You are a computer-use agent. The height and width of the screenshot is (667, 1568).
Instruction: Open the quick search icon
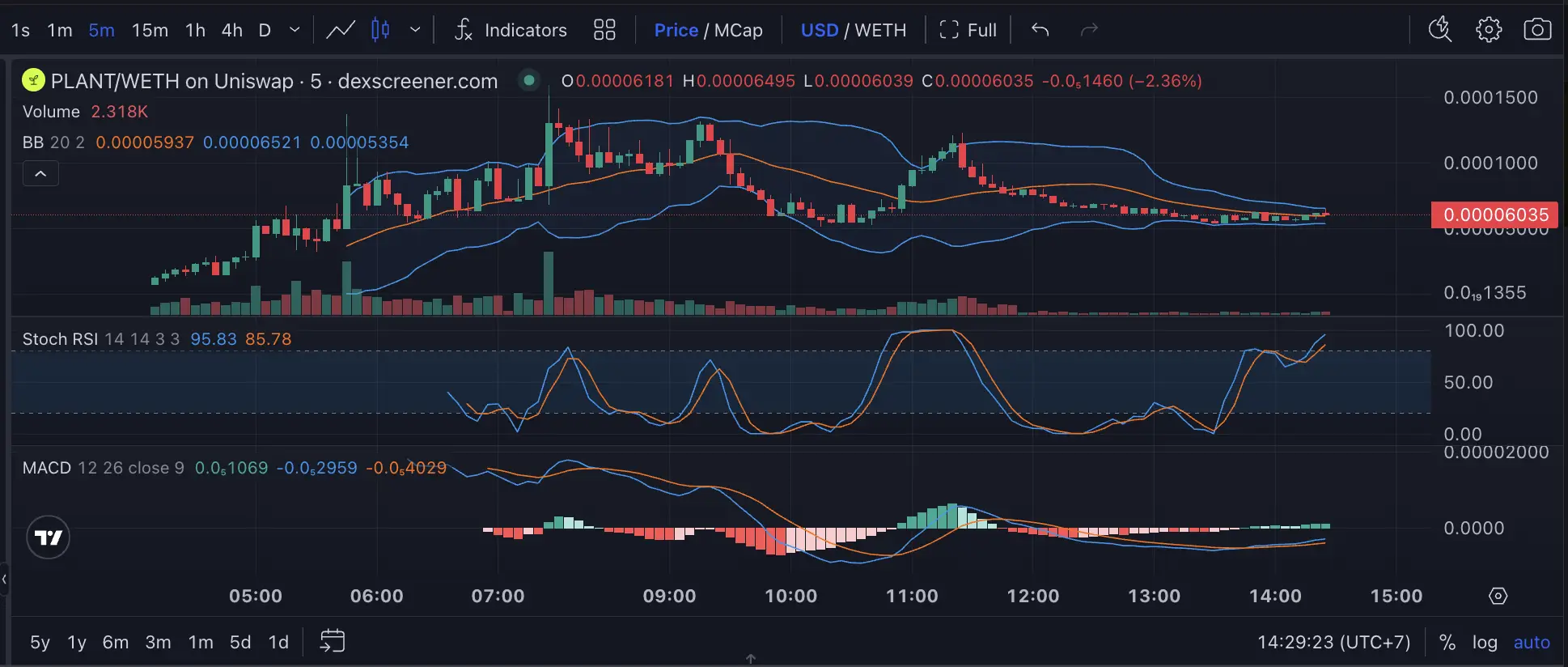click(1440, 31)
